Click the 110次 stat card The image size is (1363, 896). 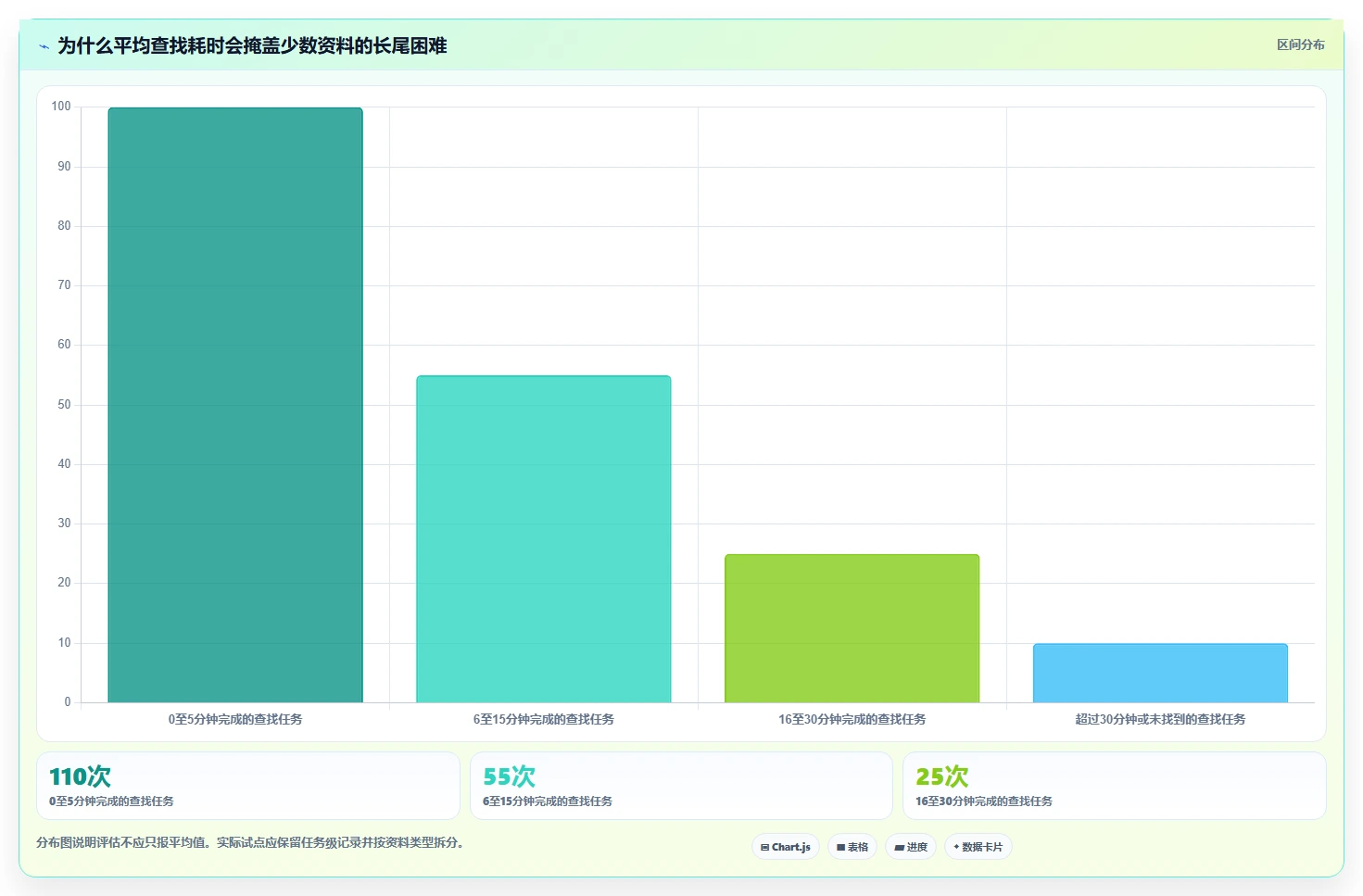[x=248, y=786]
